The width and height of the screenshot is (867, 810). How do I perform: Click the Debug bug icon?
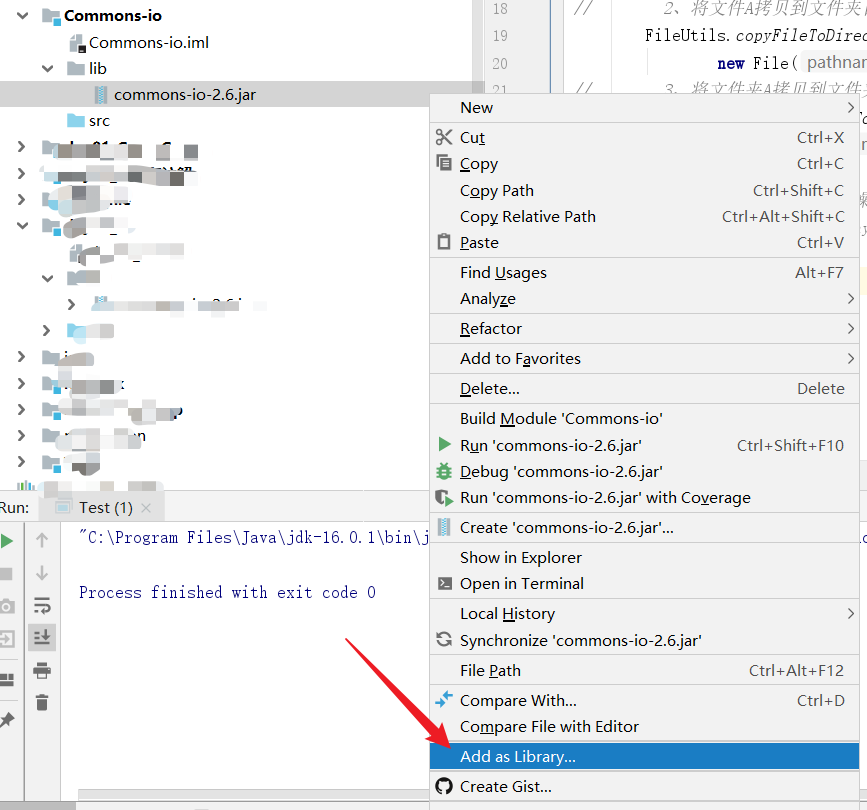point(444,471)
